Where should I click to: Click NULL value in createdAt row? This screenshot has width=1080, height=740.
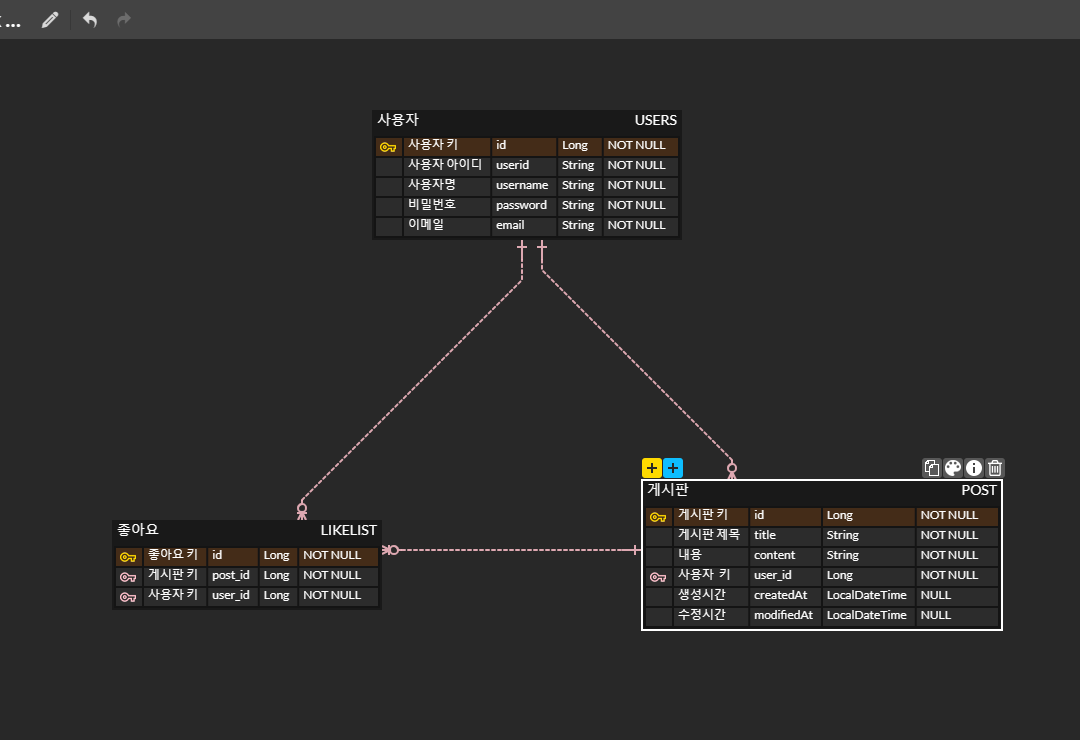[957, 595]
